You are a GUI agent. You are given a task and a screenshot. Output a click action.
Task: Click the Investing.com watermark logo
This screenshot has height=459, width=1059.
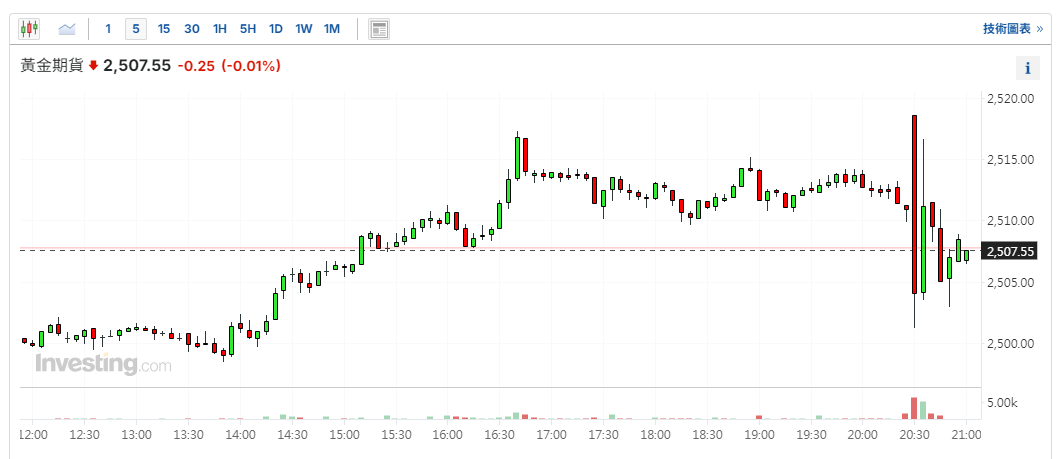pos(103,365)
